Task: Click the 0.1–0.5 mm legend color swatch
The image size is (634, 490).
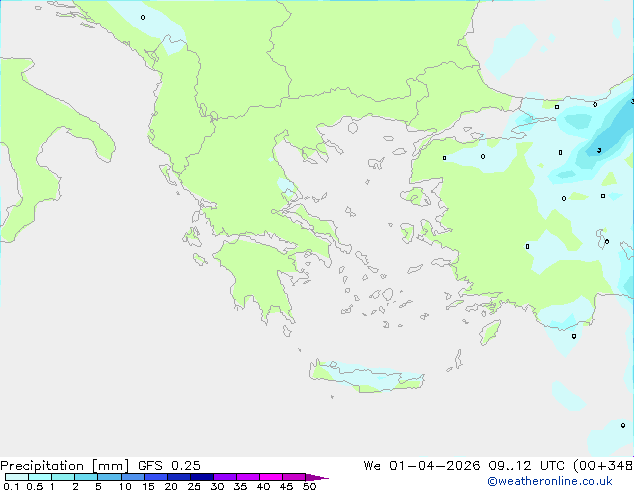Action: 17,477
